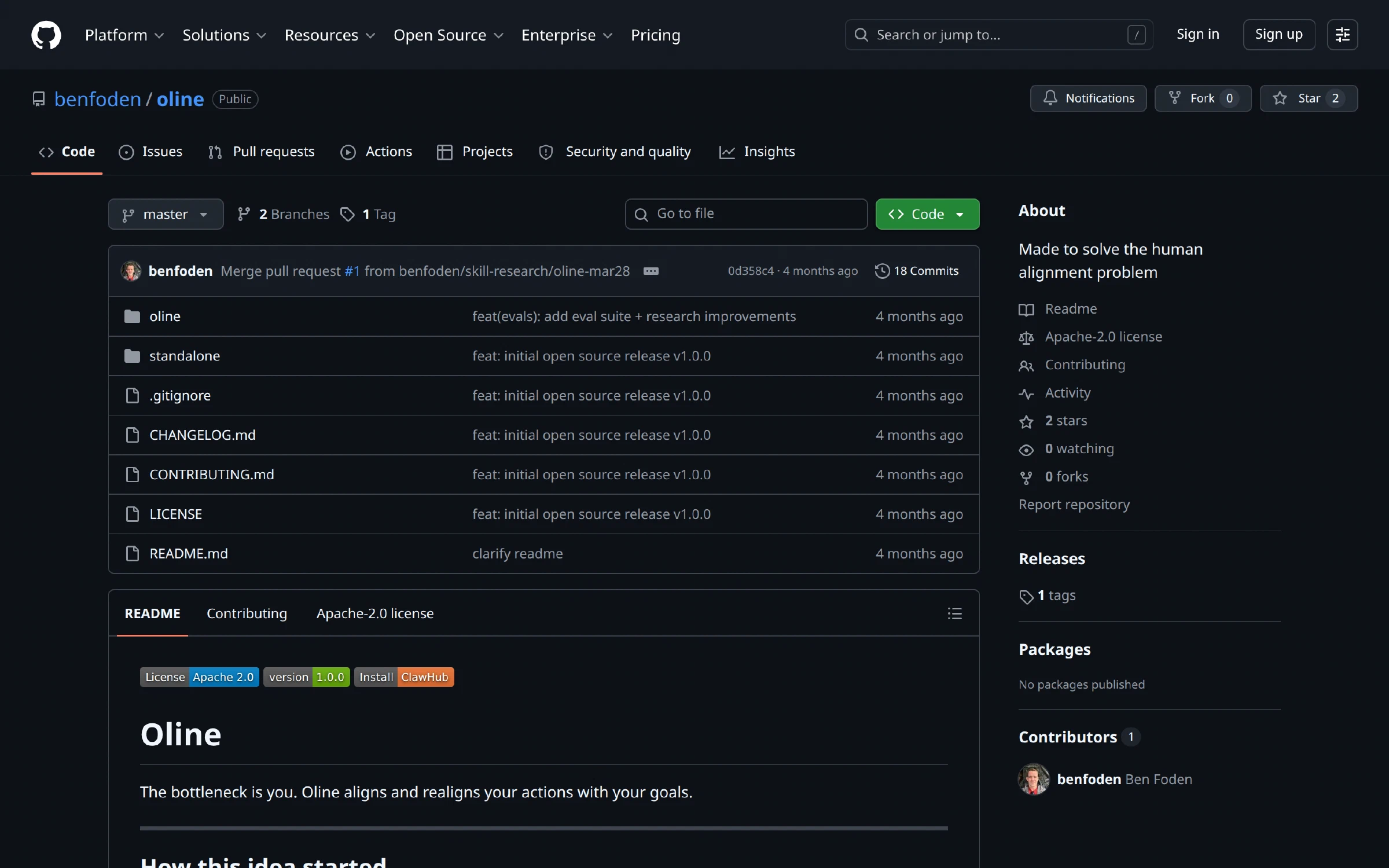Image resolution: width=1389 pixels, height=868 pixels.
Task: Switch to the Pull requests tab
Action: click(x=261, y=152)
